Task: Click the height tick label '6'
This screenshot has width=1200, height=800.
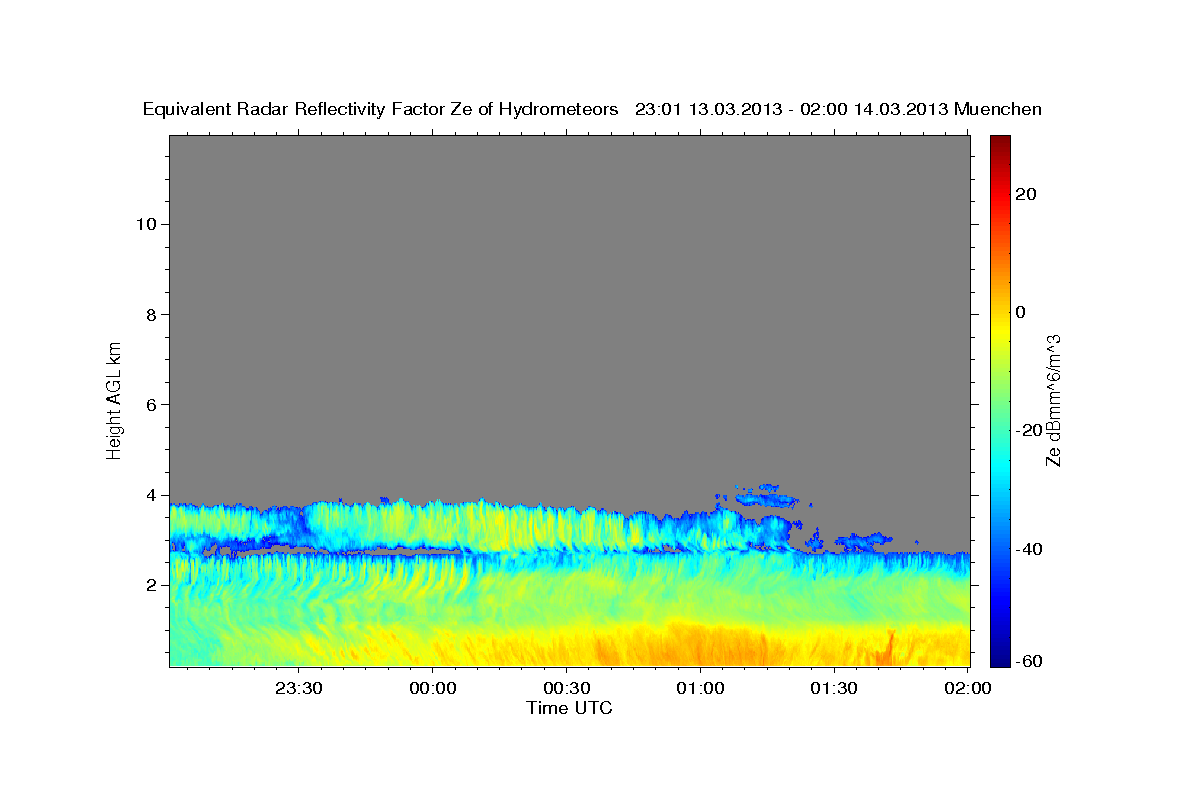Action: click(150, 404)
